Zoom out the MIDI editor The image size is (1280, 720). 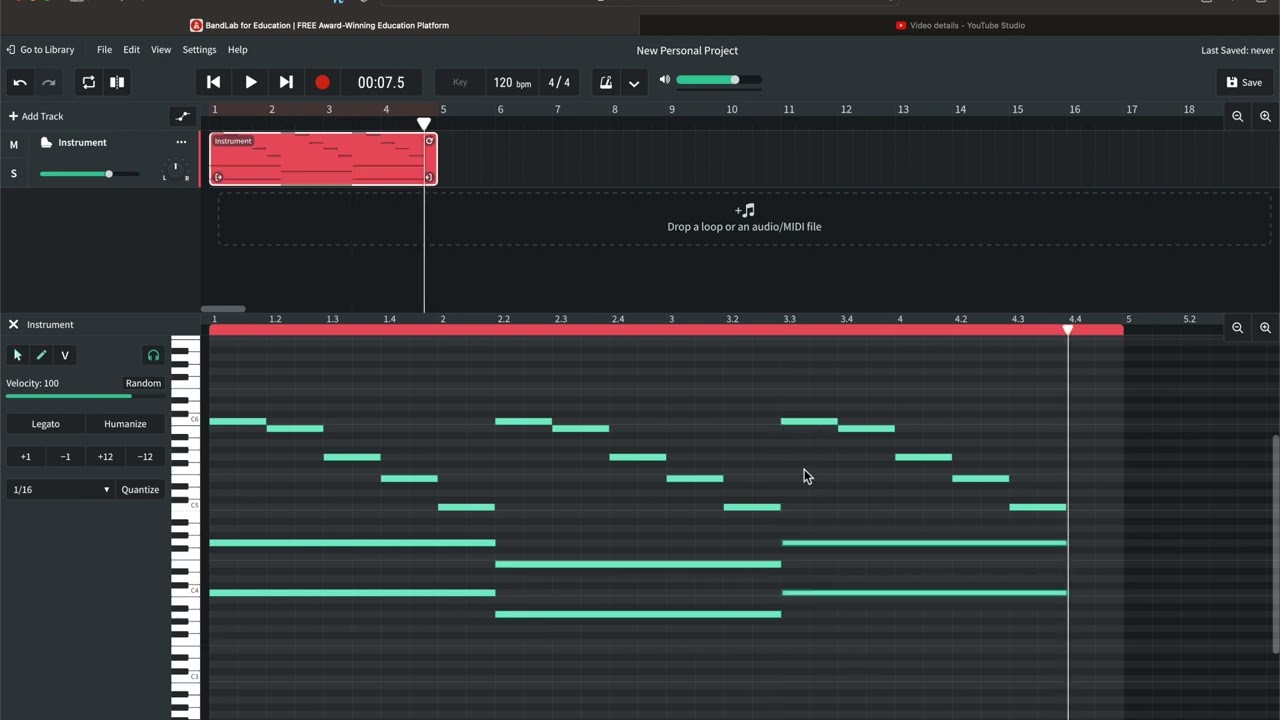[x=1237, y=328]
